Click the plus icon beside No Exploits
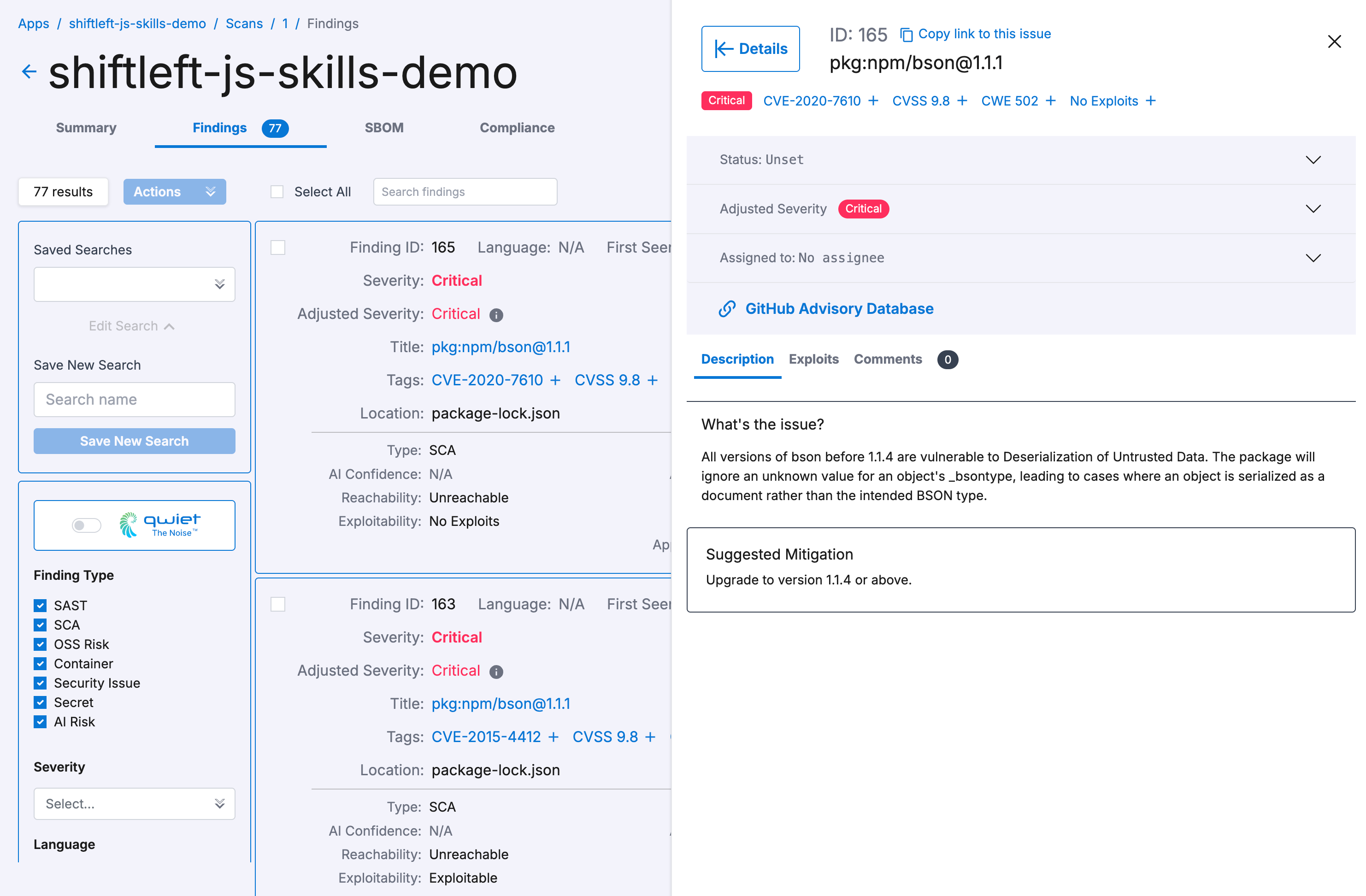The height and width of the screenshot is (896, 1366). 1150,101
